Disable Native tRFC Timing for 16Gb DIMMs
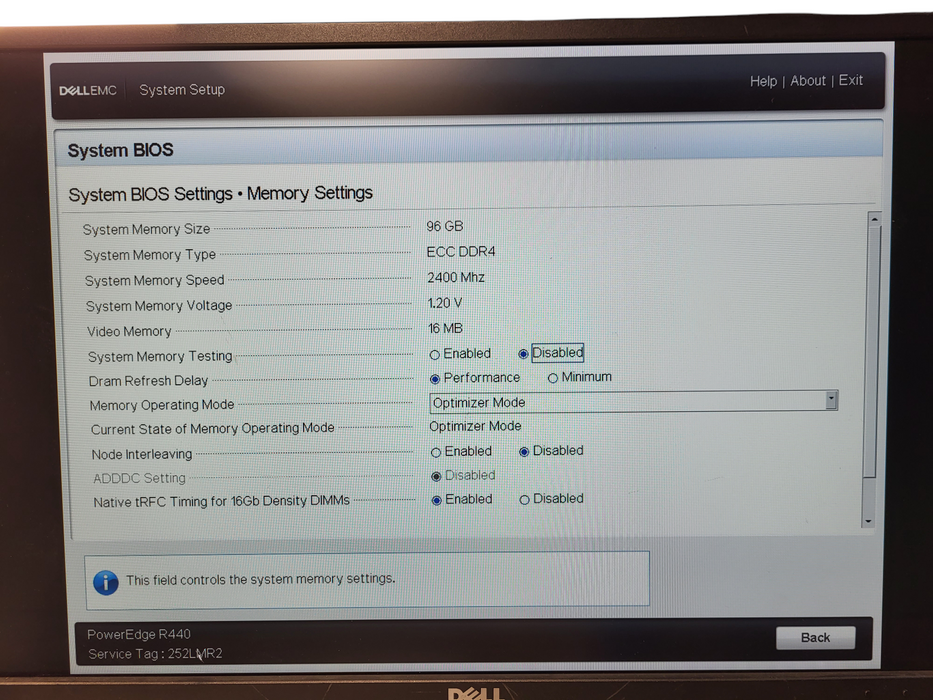933x700 pixels. click(x=525, y=499)
